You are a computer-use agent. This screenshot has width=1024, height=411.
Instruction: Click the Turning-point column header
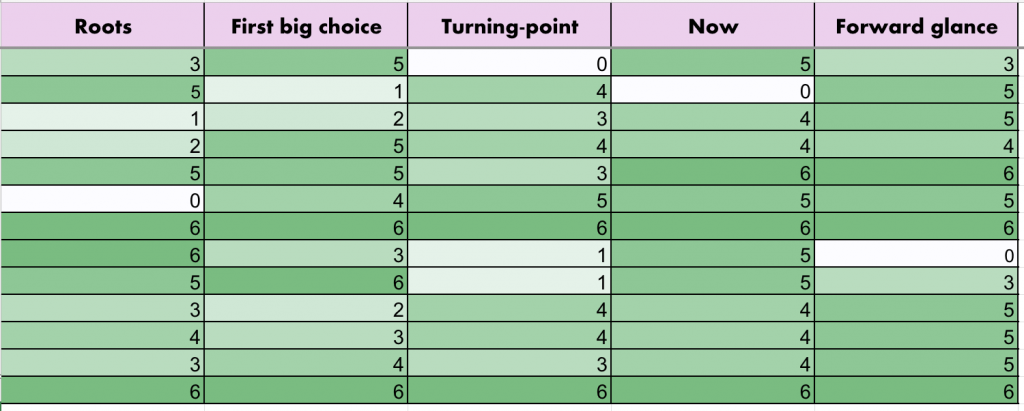[x=509, y=26]
